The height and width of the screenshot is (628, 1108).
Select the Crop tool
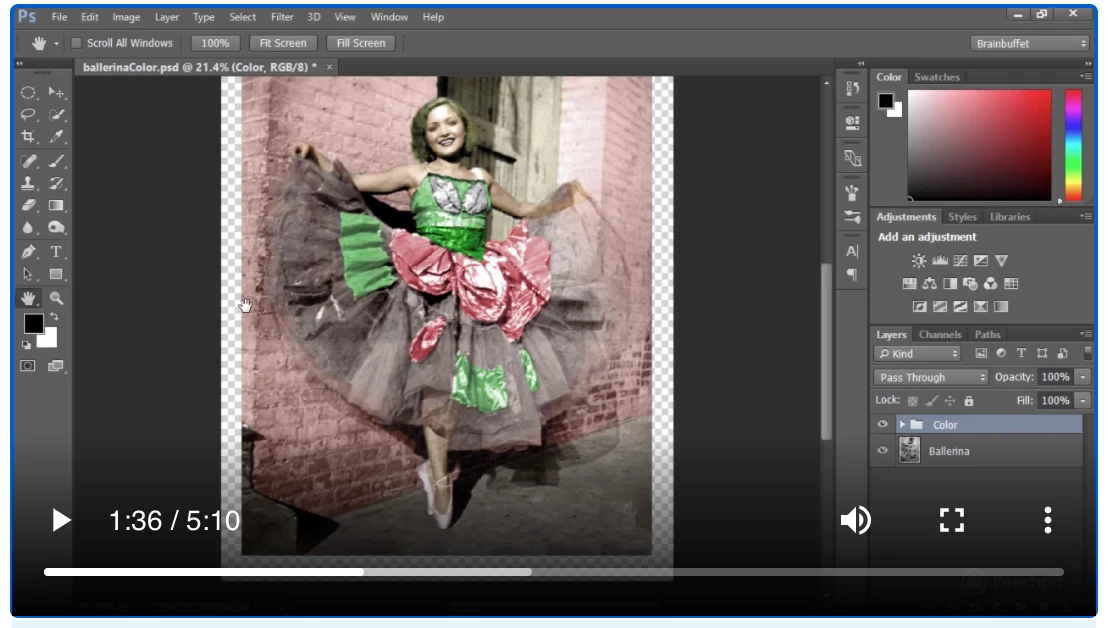click(x=29, y=137)
